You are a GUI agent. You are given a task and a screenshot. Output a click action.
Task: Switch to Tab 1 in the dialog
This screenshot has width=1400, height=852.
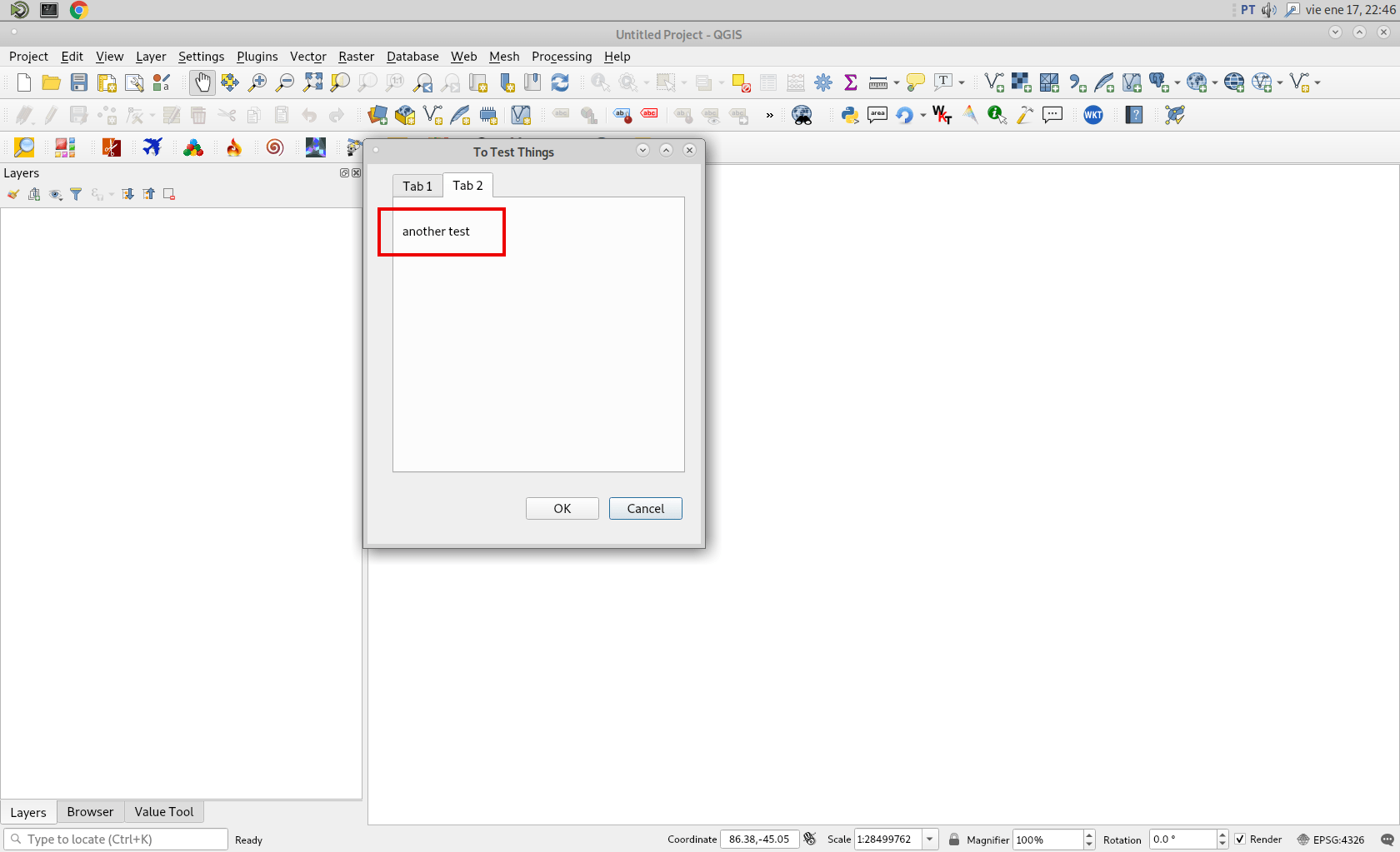(417, 186)
